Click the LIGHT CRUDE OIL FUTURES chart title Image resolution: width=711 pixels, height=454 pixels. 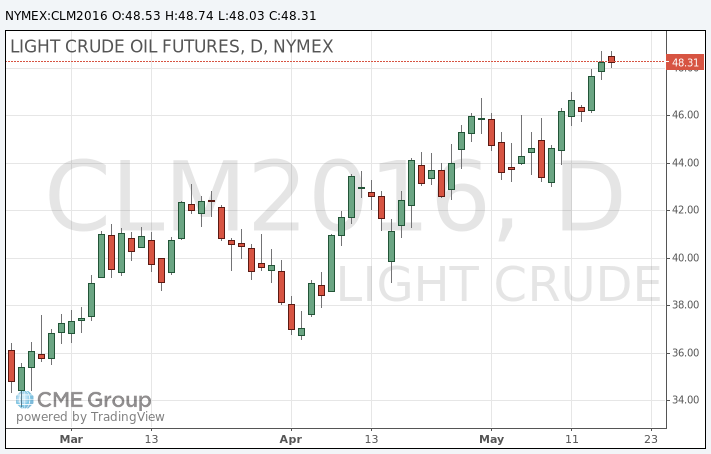point(171,46)
